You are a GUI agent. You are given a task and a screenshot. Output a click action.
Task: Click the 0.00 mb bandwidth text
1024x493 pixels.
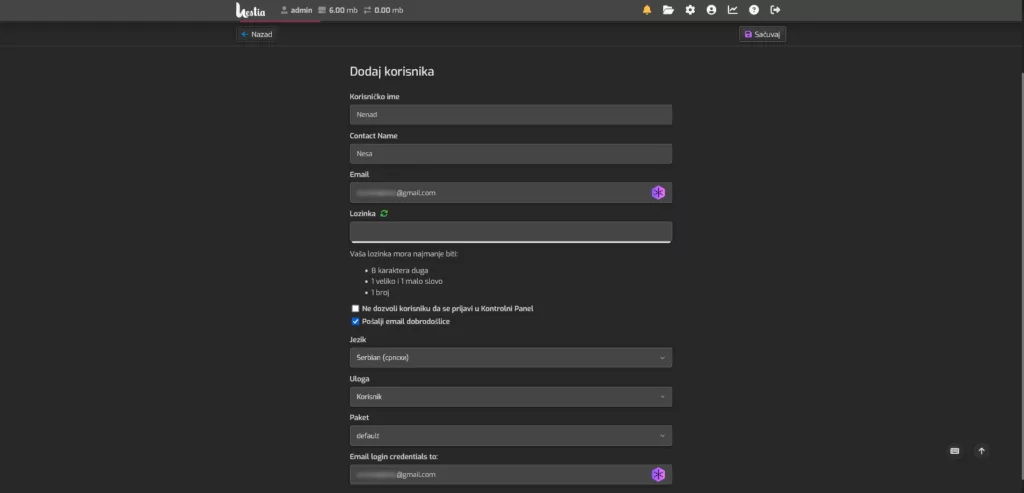[x=389, y=10]
